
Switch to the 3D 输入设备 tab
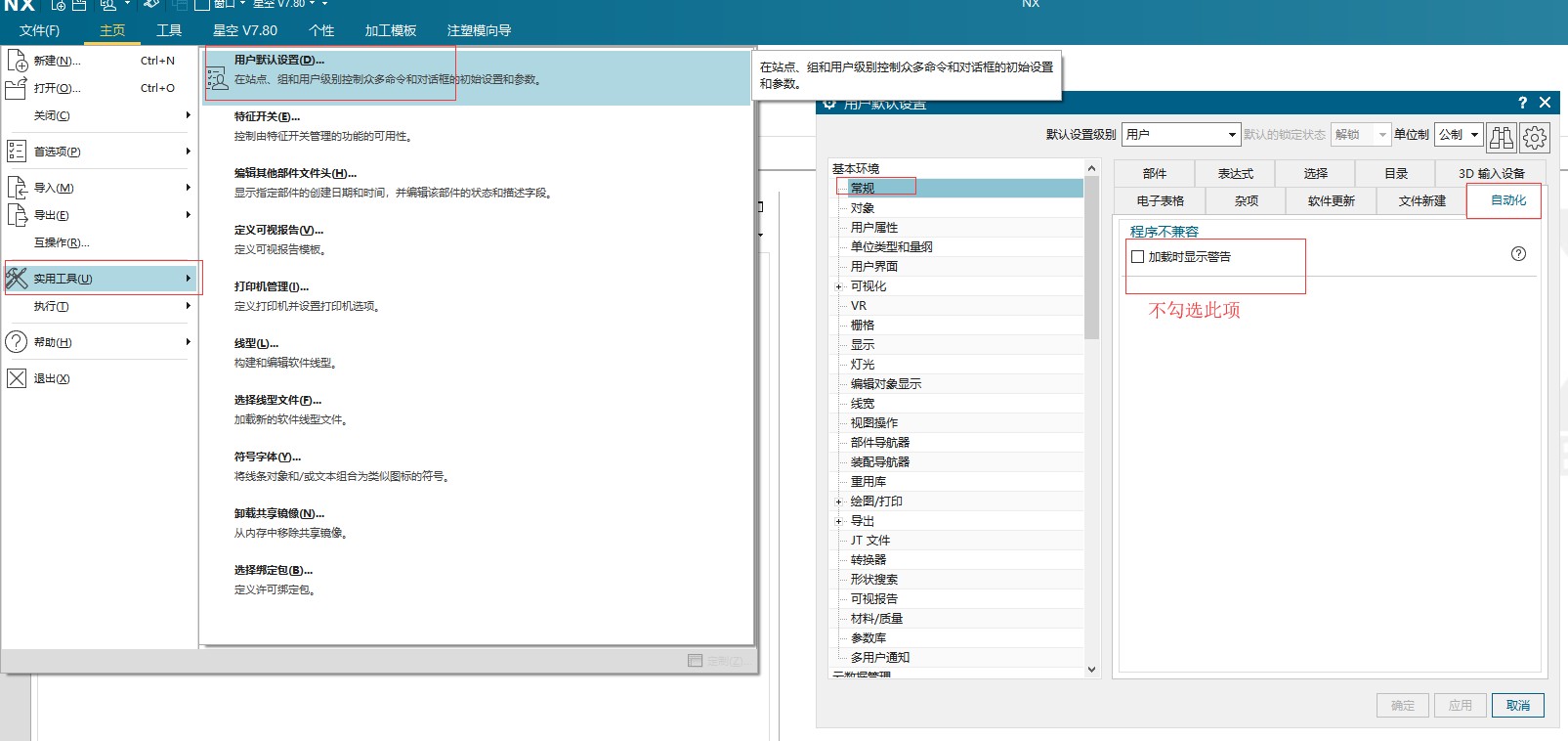[1492, 173]
